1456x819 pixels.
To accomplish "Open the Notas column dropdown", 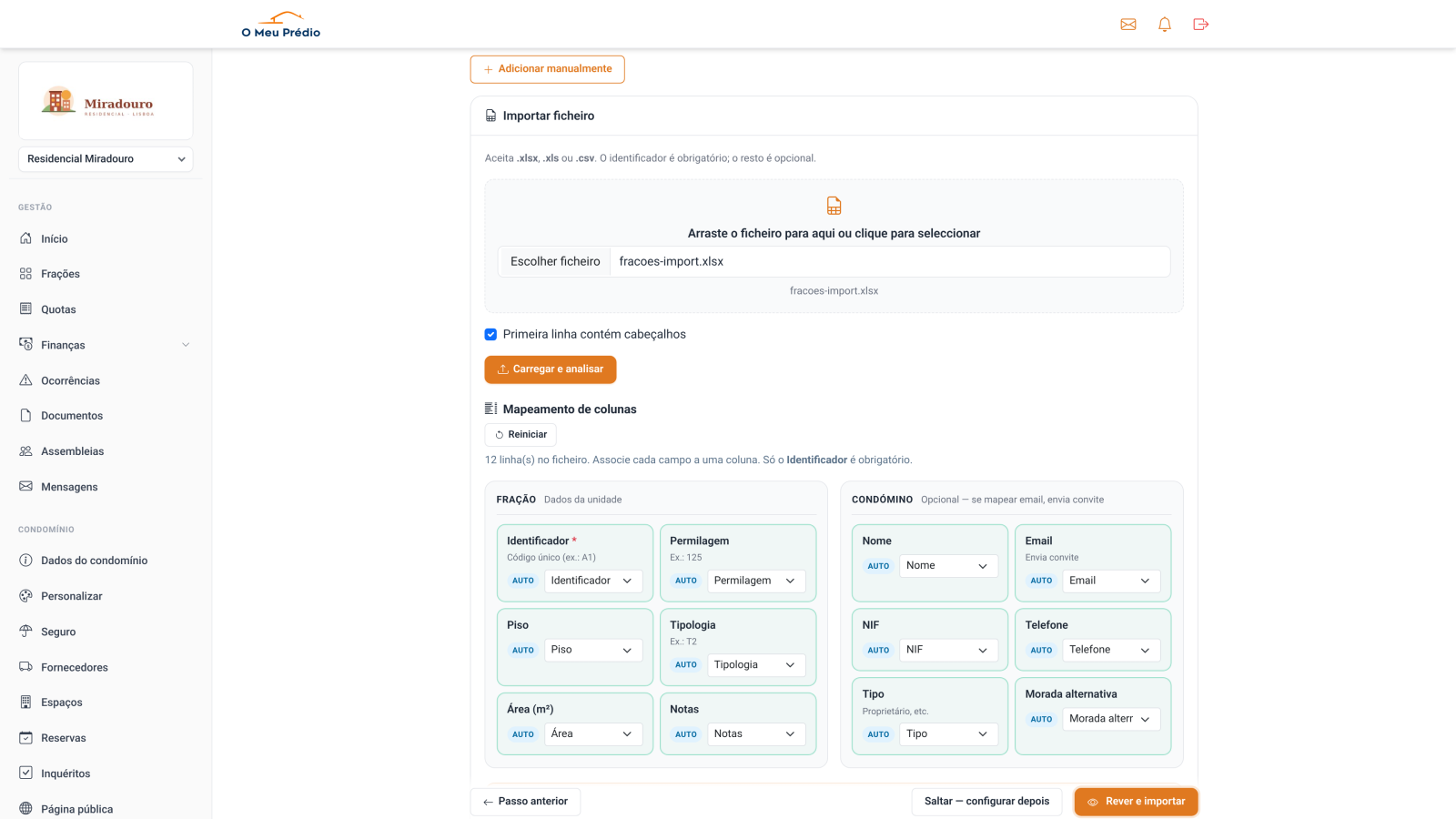I will pos(756,734).
